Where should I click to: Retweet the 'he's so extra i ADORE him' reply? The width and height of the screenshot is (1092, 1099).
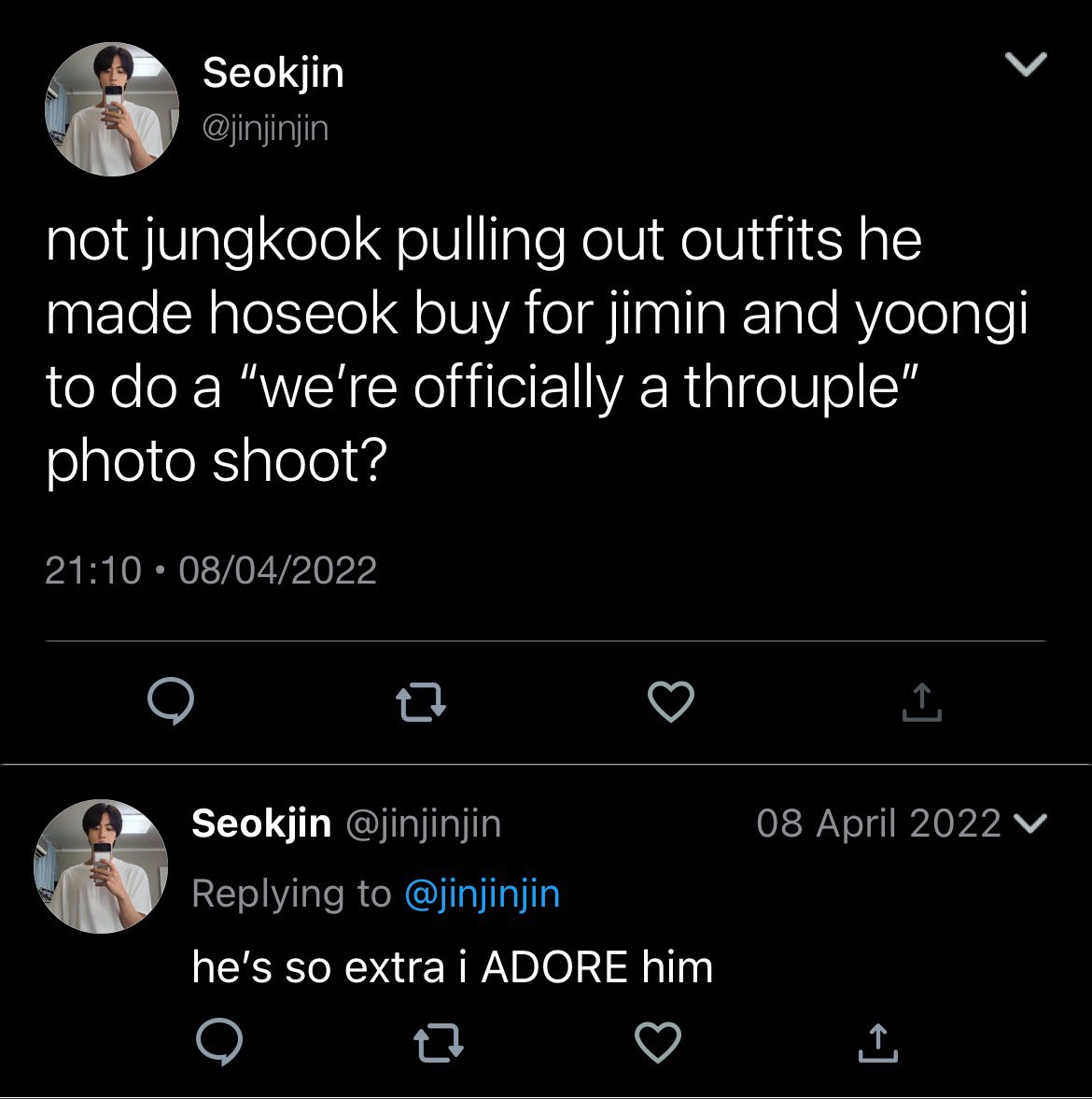point(439,1043)
